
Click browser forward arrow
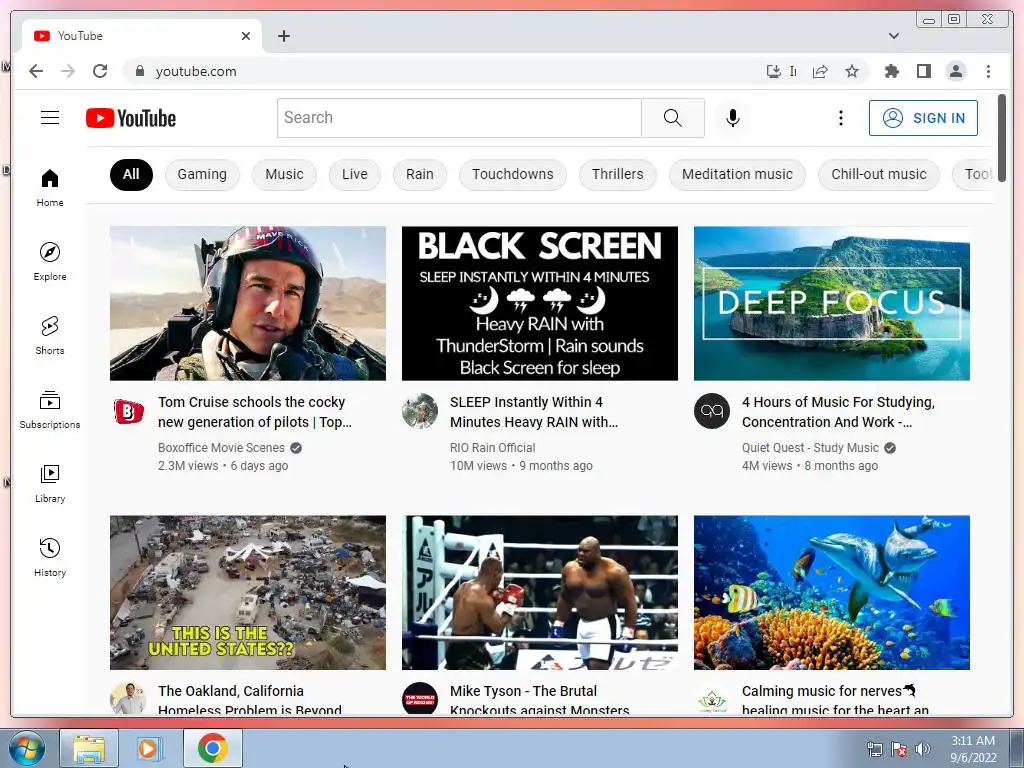[x=68, y=71]
